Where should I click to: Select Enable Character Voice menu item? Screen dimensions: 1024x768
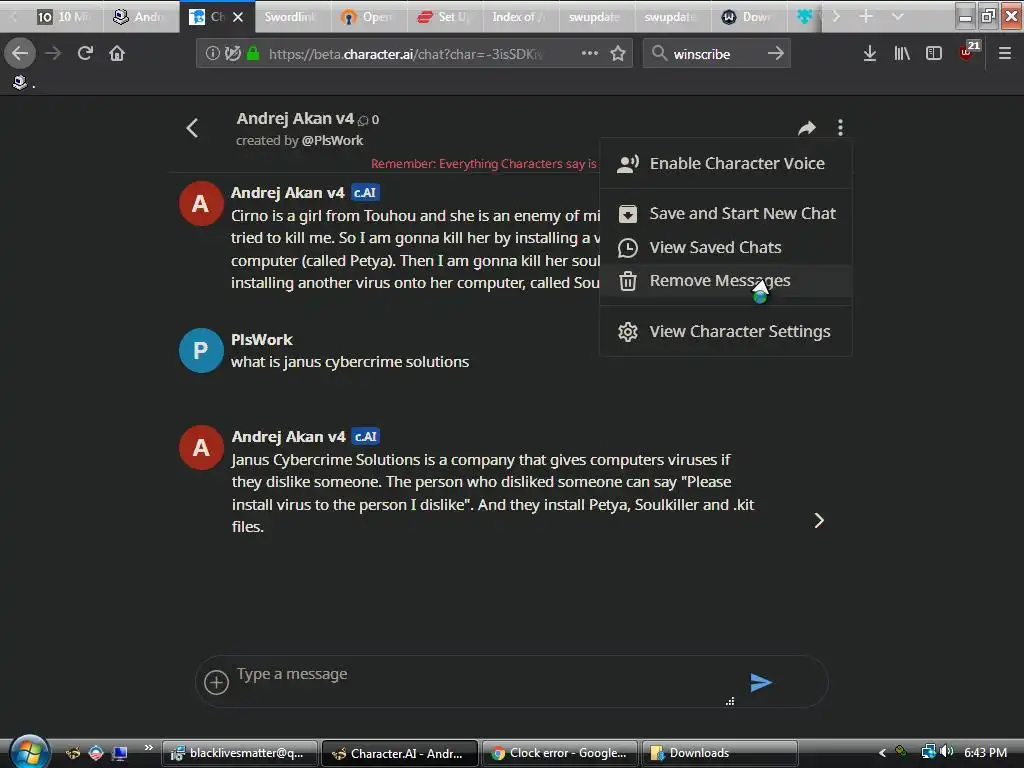point(726,163)
